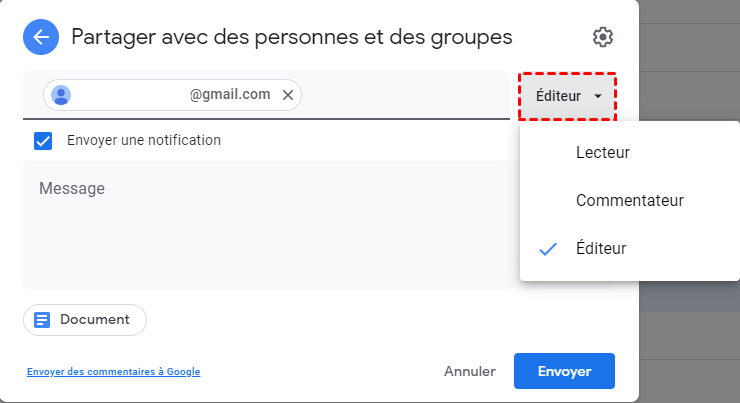Open the Éditeur role dropdown
Image resolution: width=740 pixels, height=403 pixels.
pos(567,96)
